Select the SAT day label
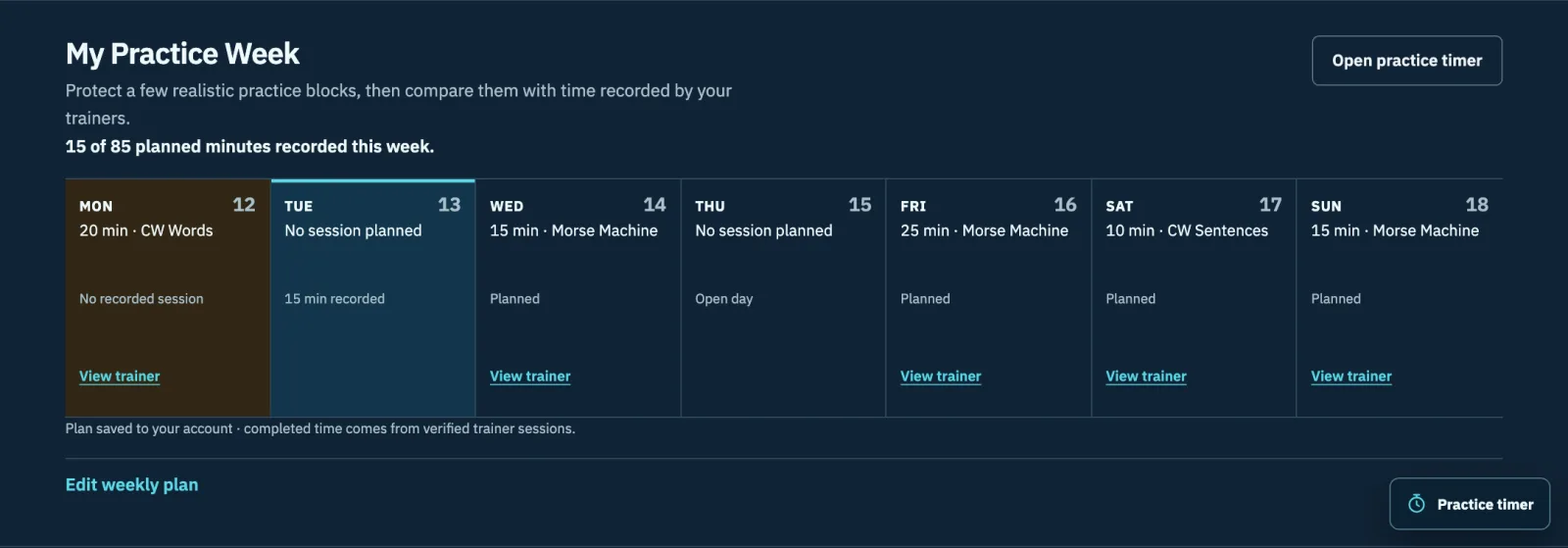 click(x=1119, y=206)
